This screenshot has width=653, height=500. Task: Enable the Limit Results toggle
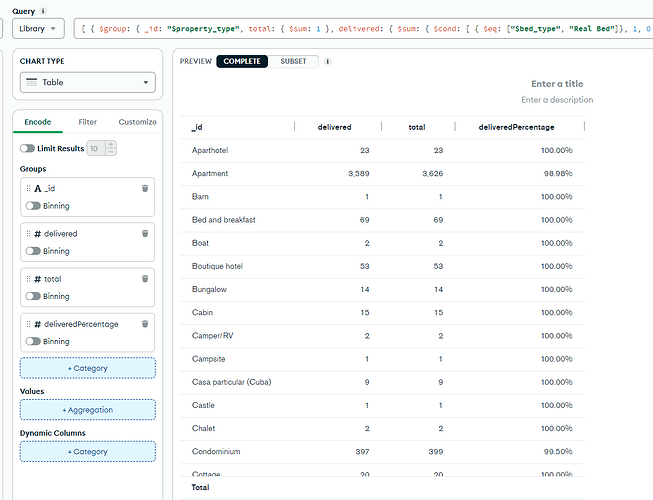click(28, 148)
